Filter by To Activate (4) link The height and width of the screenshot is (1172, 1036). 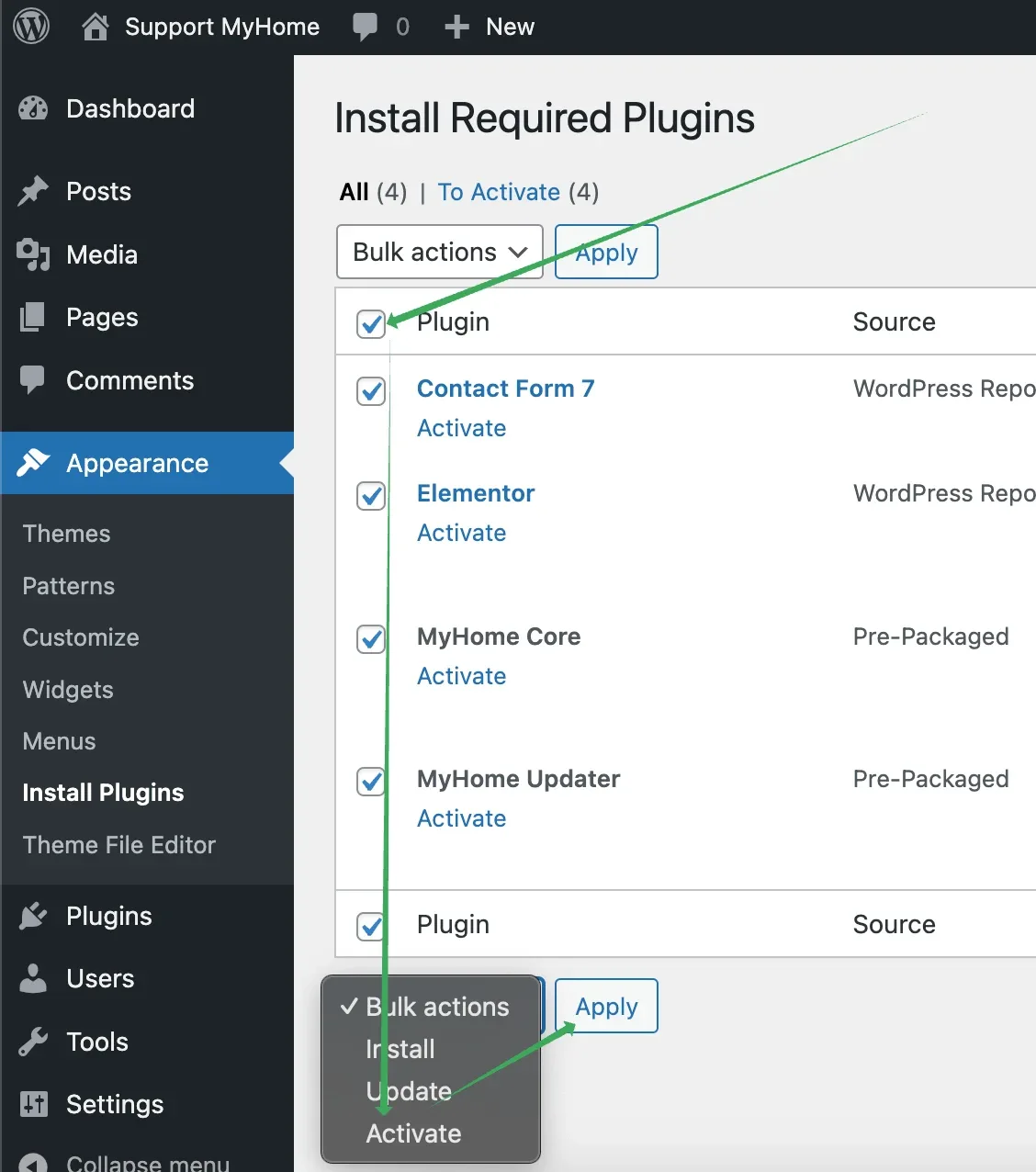(x=518, y=192)
